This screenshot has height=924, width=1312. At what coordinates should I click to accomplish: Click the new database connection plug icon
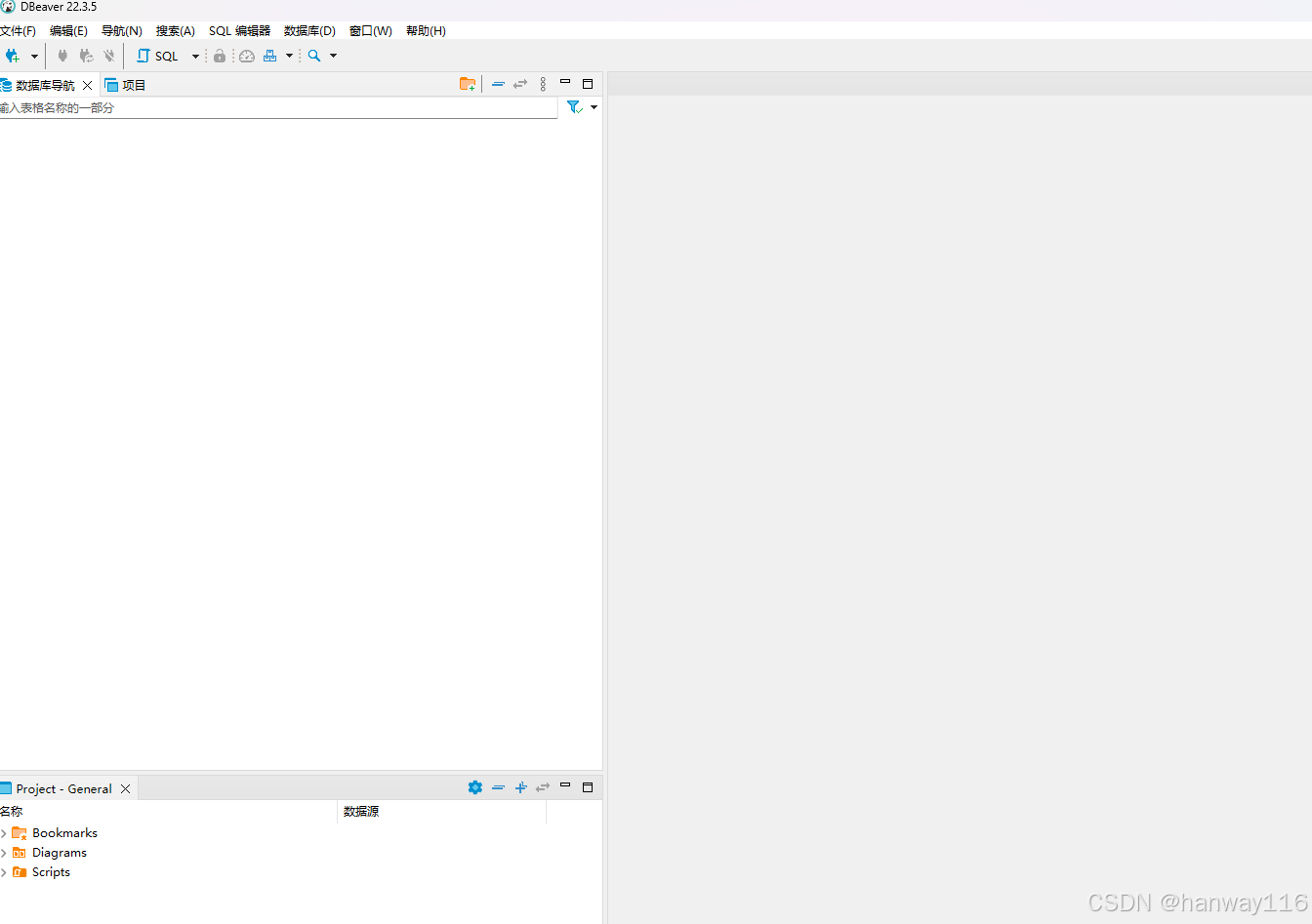pos(13,57)
